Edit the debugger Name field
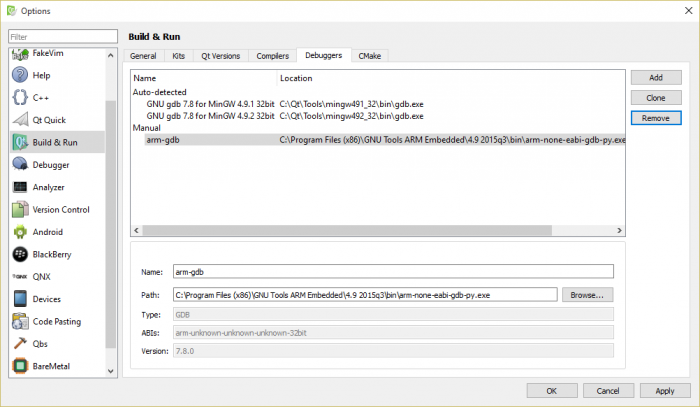700x407 pixels. (393, 271)
